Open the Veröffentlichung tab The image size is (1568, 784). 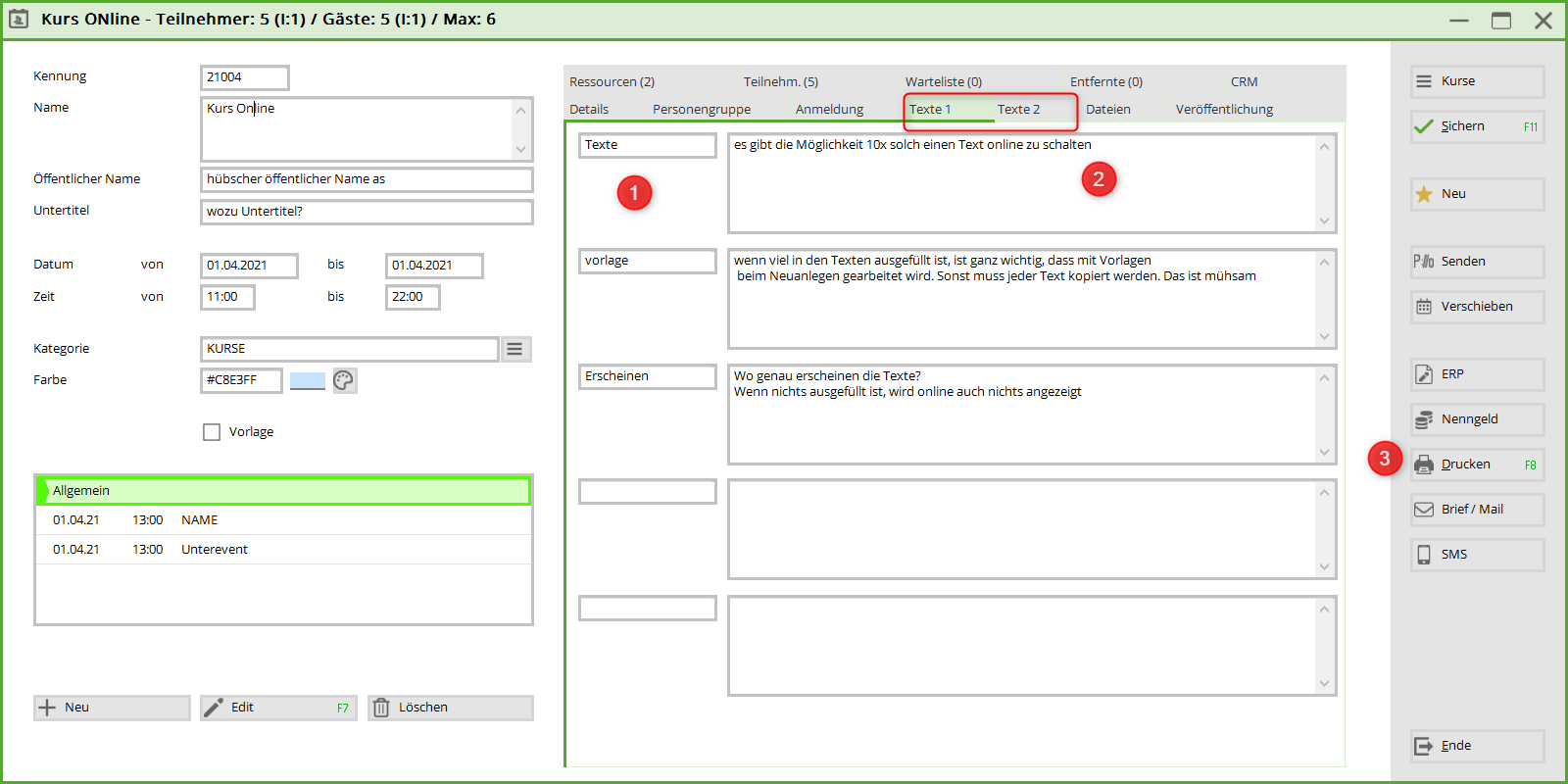click(1224, 110)
